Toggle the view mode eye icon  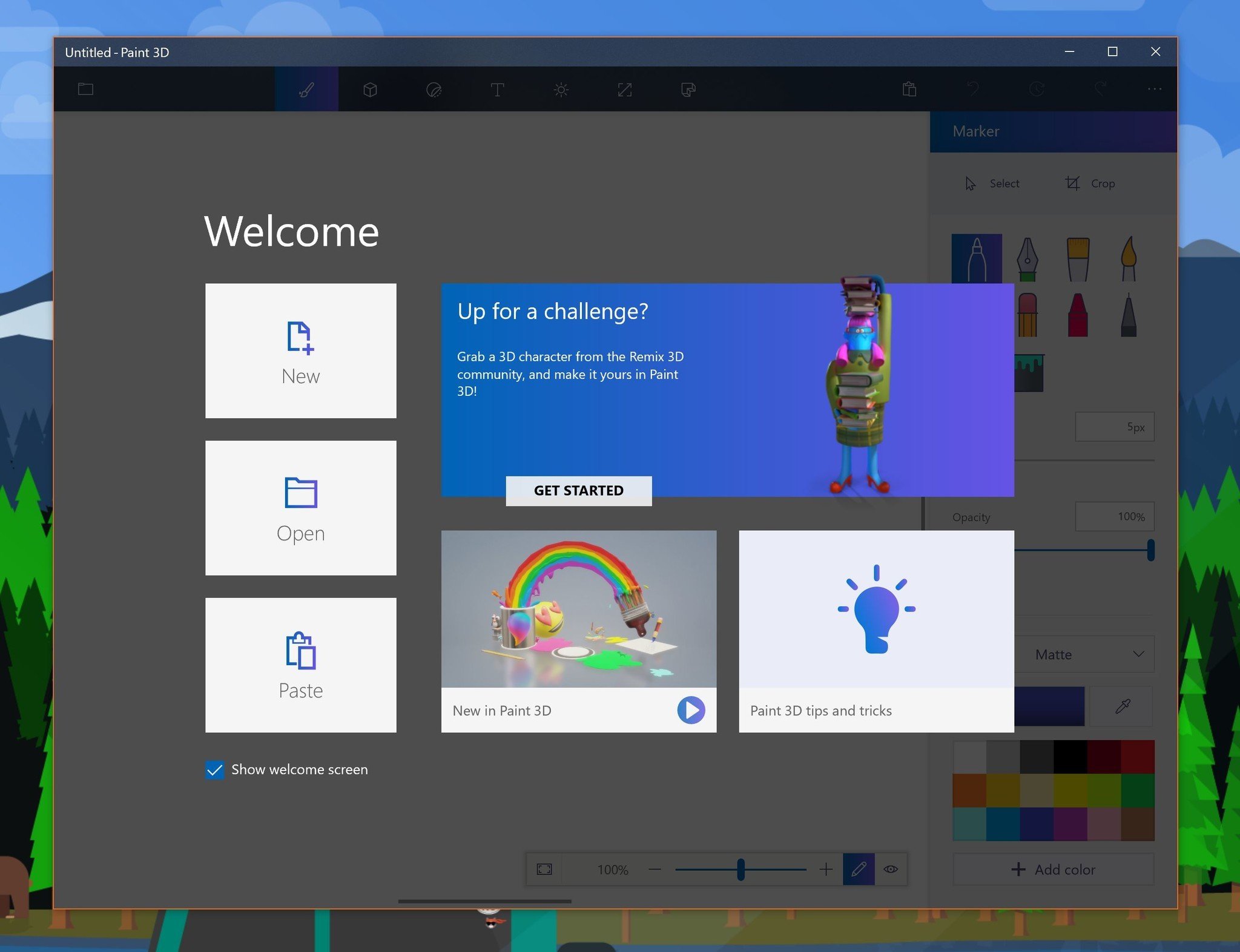[890, 869]
